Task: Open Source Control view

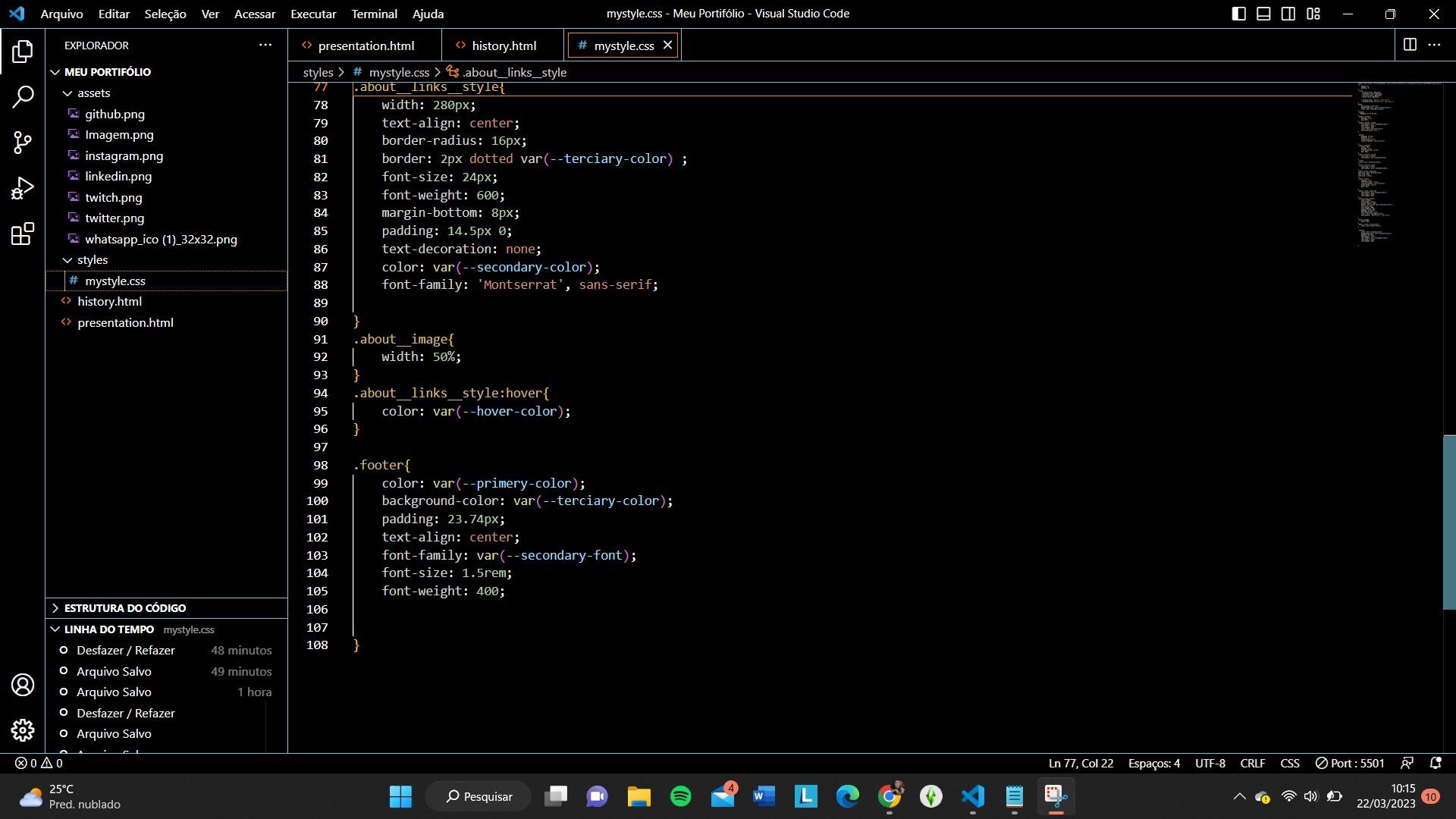Action: click(23, 143)
